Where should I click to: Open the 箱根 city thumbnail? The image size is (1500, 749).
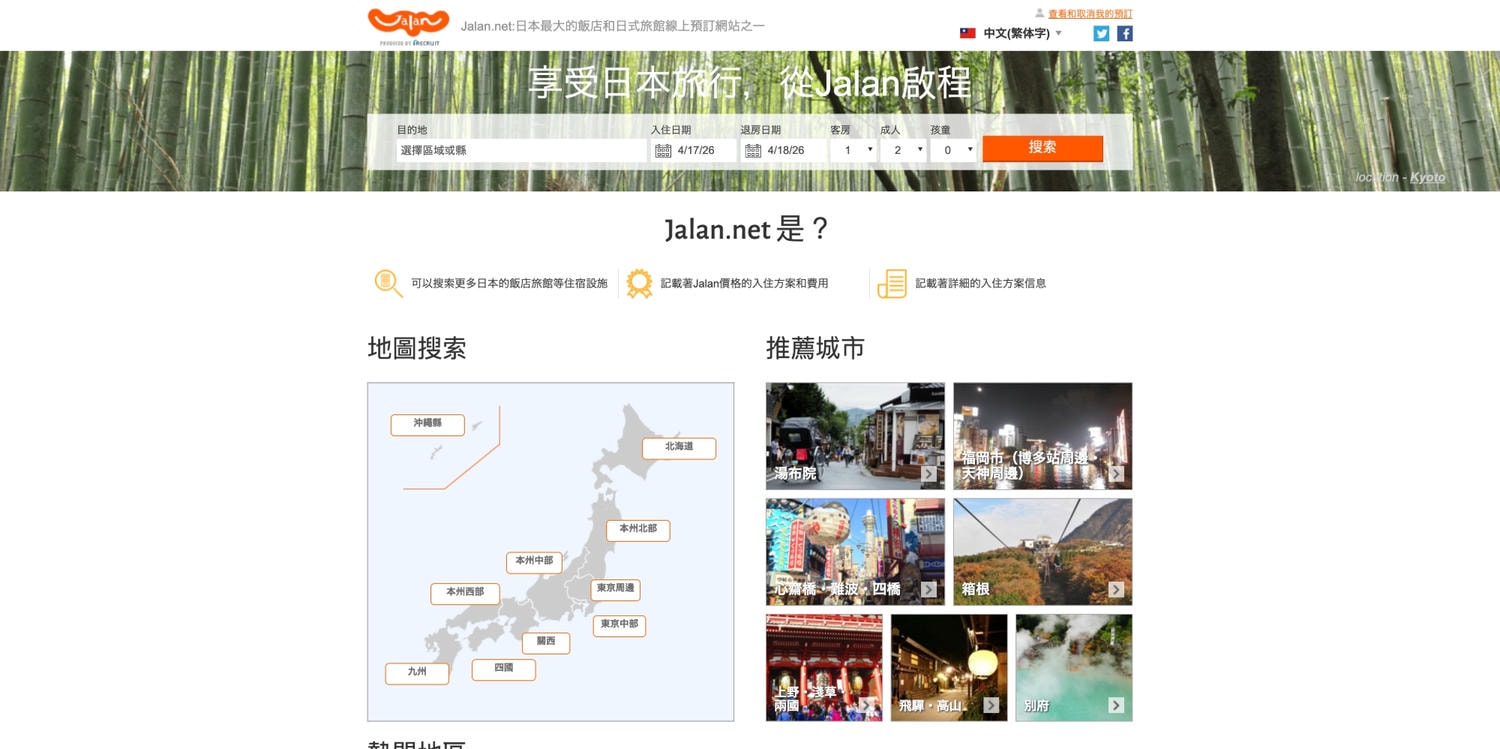point(1043,552)
